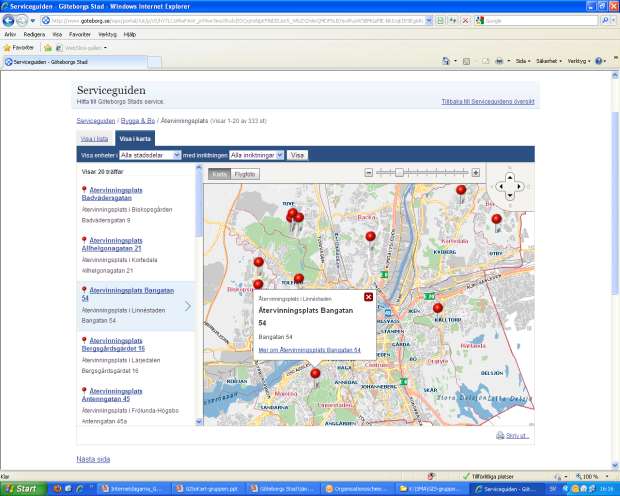Close the Bangatan 54 map popup
The width and height of the screenshot is (620, 496).
tap(368, 297)
